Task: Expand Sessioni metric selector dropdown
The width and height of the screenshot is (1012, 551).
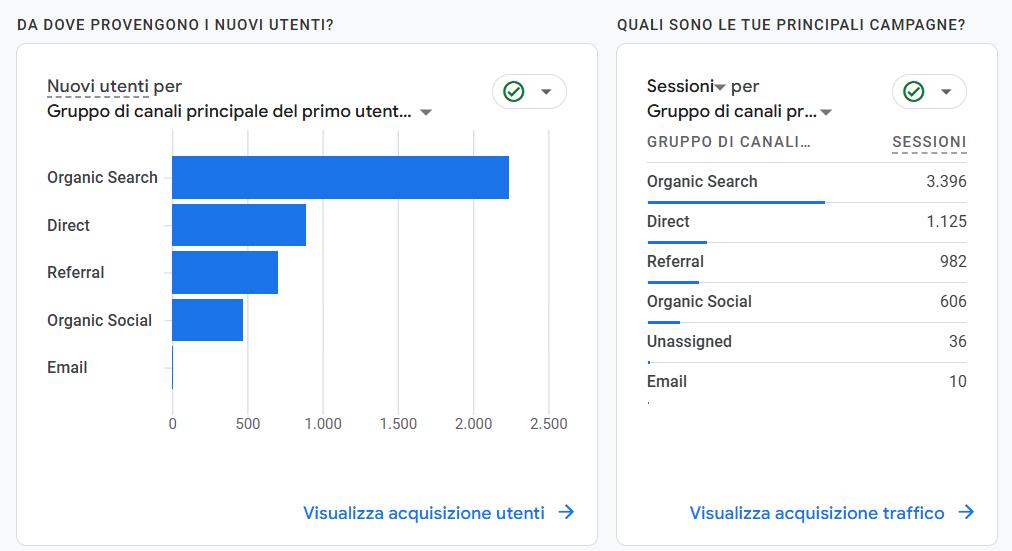Action: pos(720,88)
